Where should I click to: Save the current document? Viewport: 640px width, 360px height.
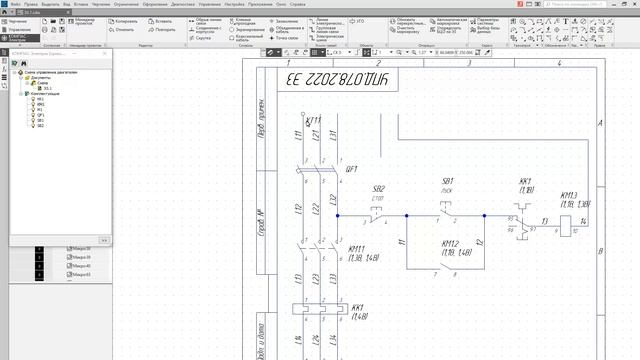pyautogui.click(x=62, y=21)
